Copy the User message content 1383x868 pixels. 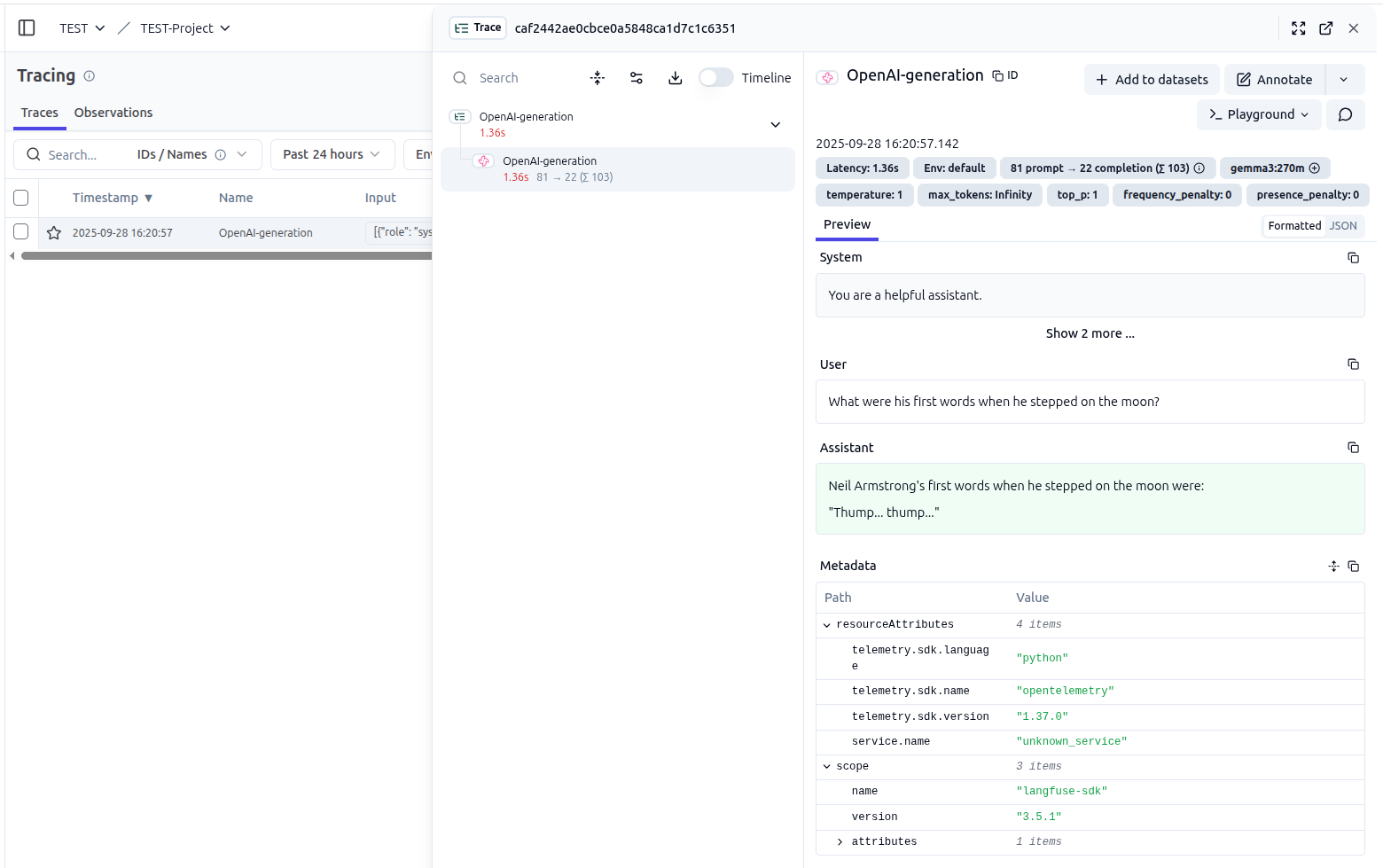[1353, 364]
